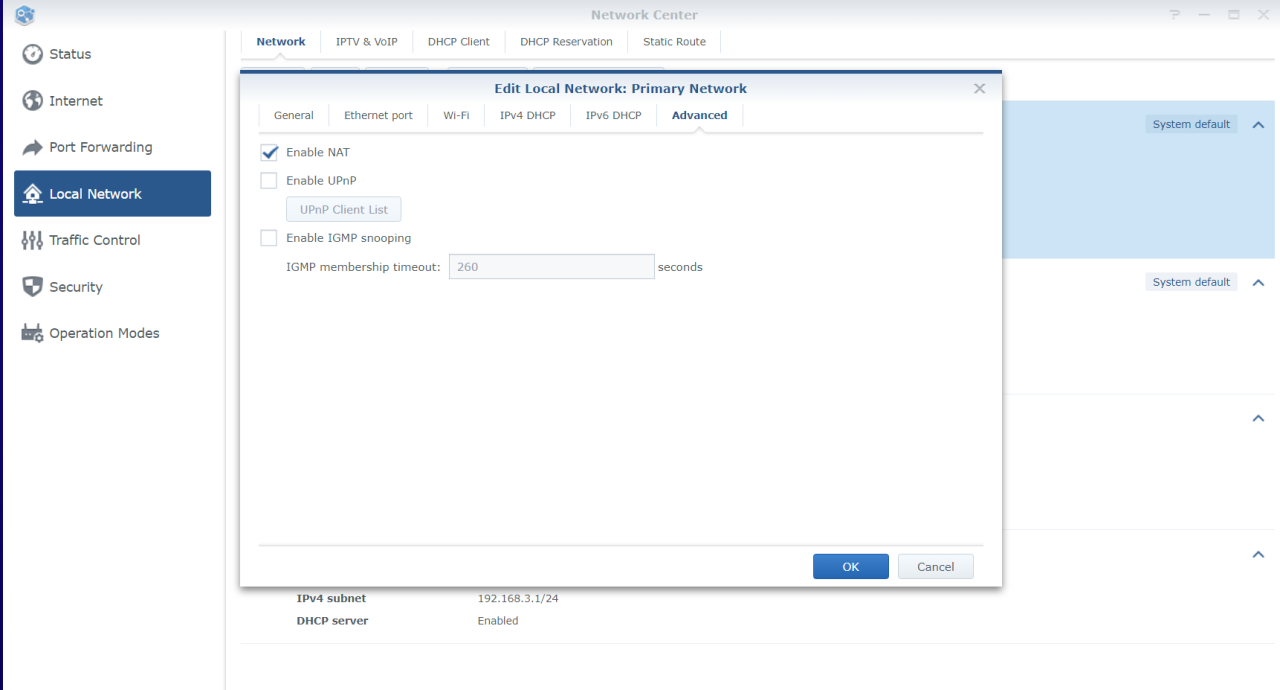The width and height of the screenshot is (1280, 690).
Task: Open the Ethernet port tab
Action: tap(378, 115)
